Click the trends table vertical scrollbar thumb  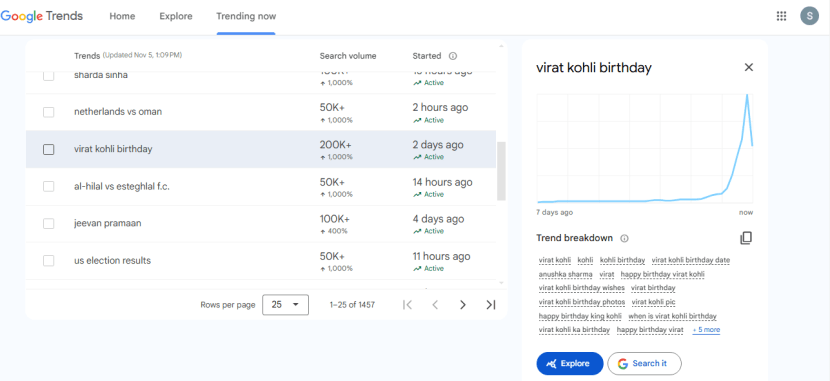(x=501, y=171)
